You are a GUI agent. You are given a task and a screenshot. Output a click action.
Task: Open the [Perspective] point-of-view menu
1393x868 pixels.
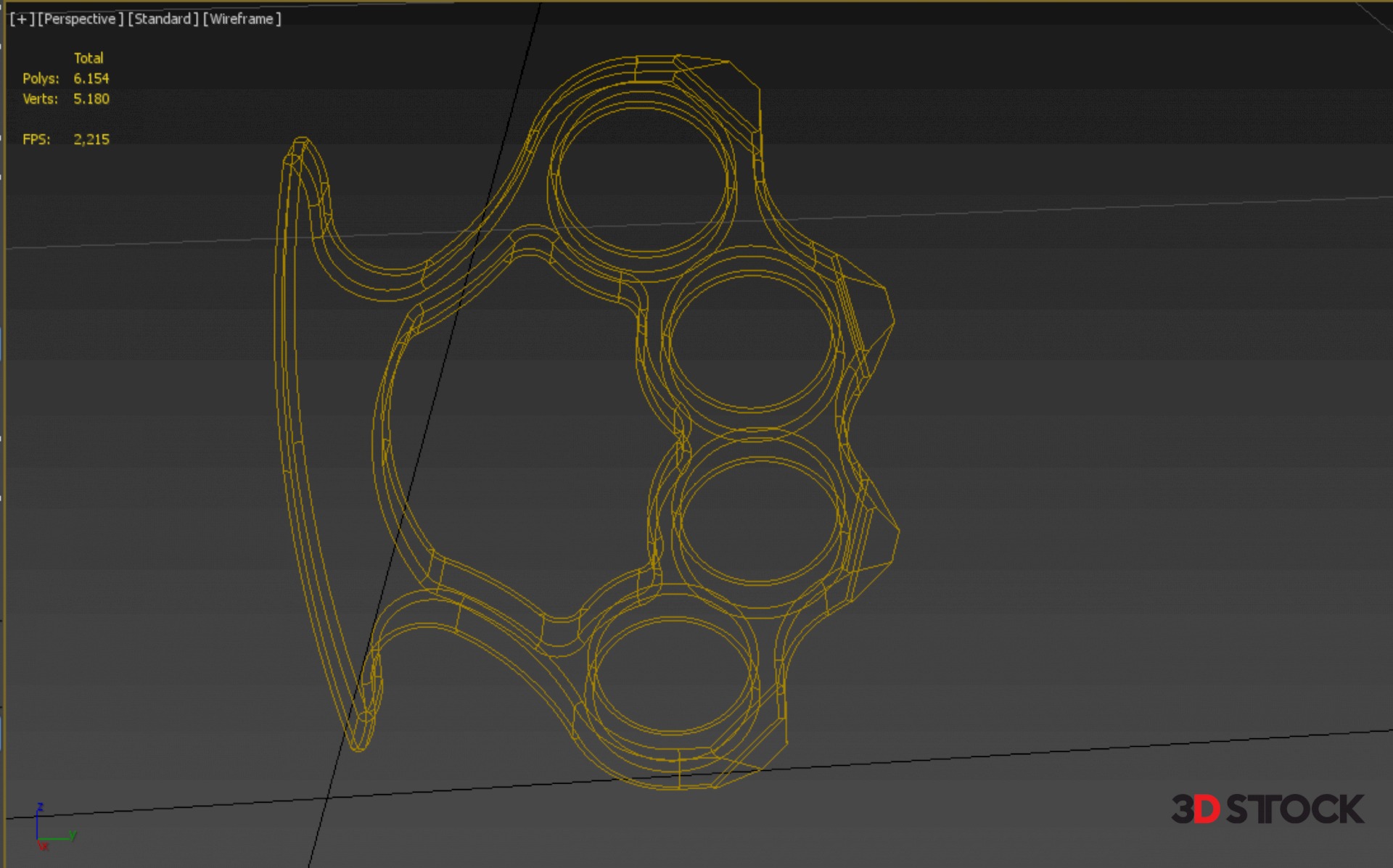tap(80, 19)
